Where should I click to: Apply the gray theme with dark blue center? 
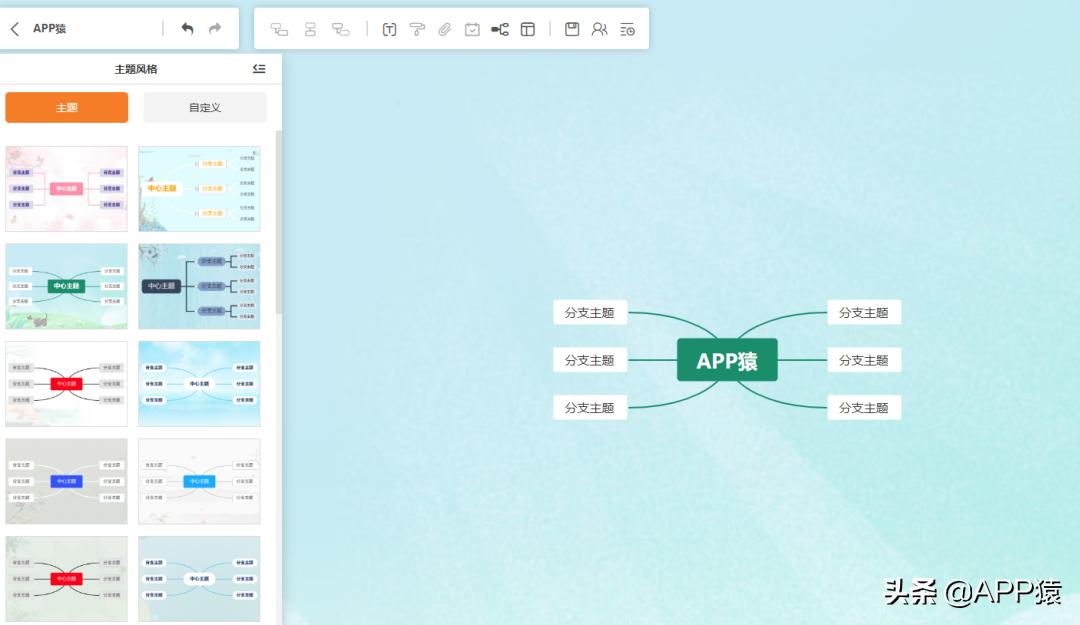66,481
